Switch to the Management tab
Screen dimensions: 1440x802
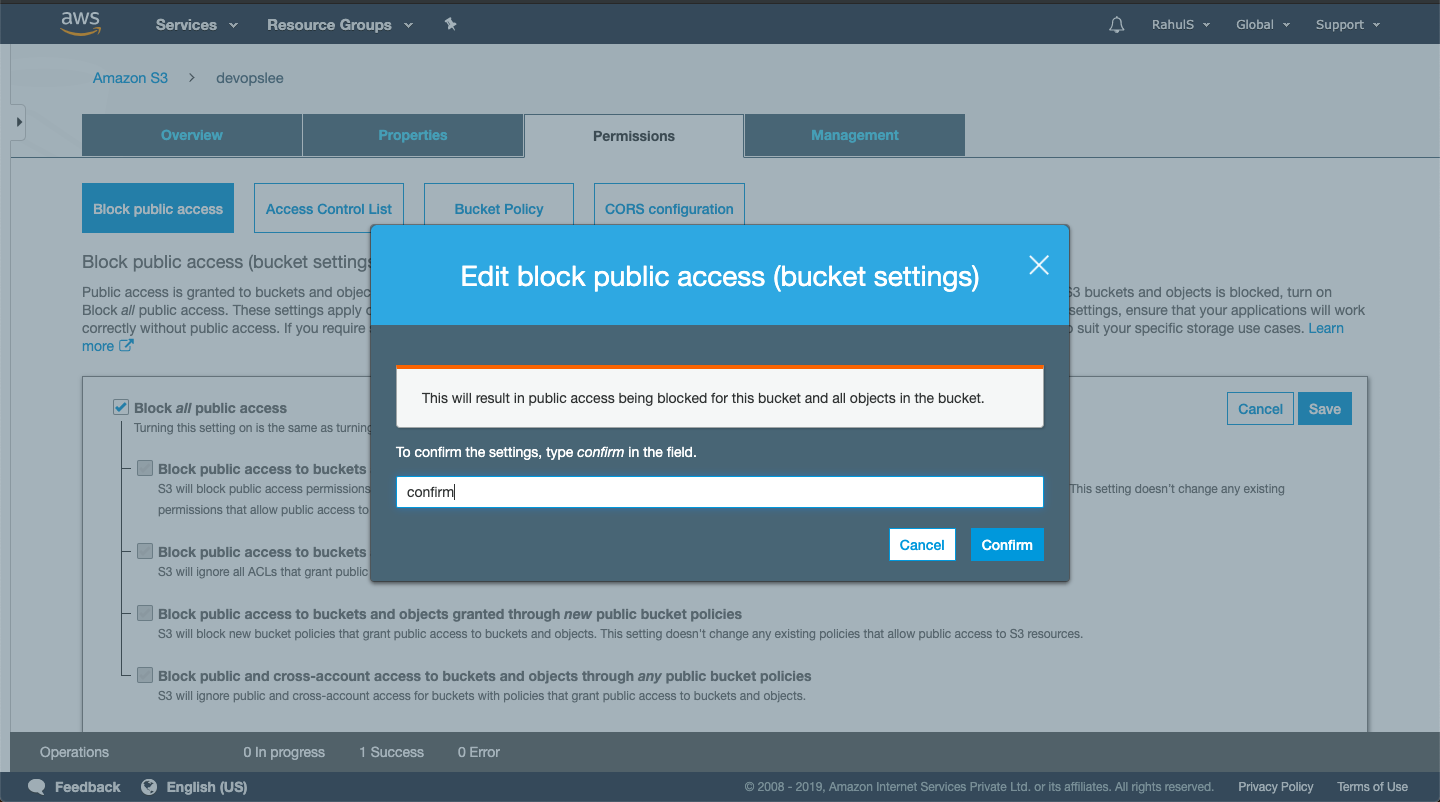click(854, 134)
